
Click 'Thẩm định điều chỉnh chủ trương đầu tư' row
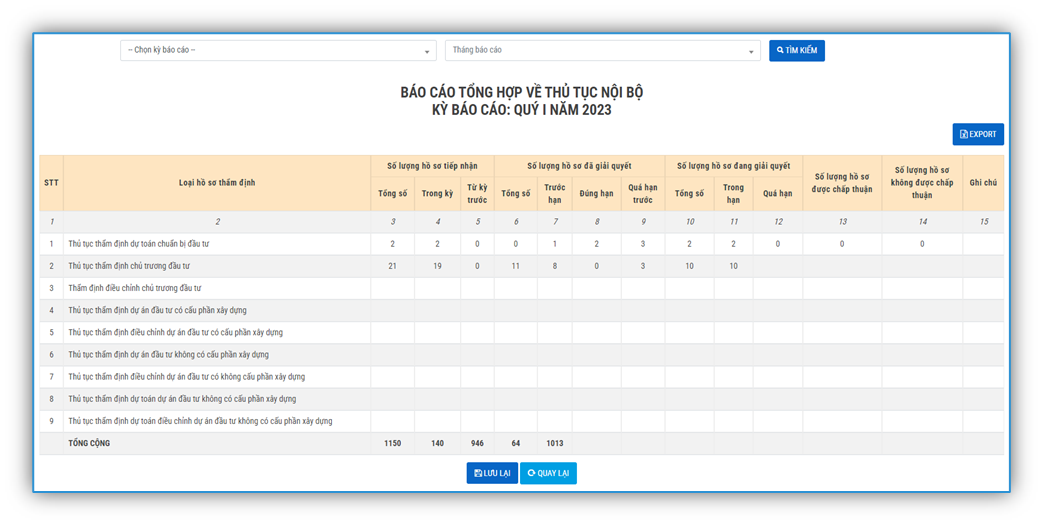[x=134, y=288]
